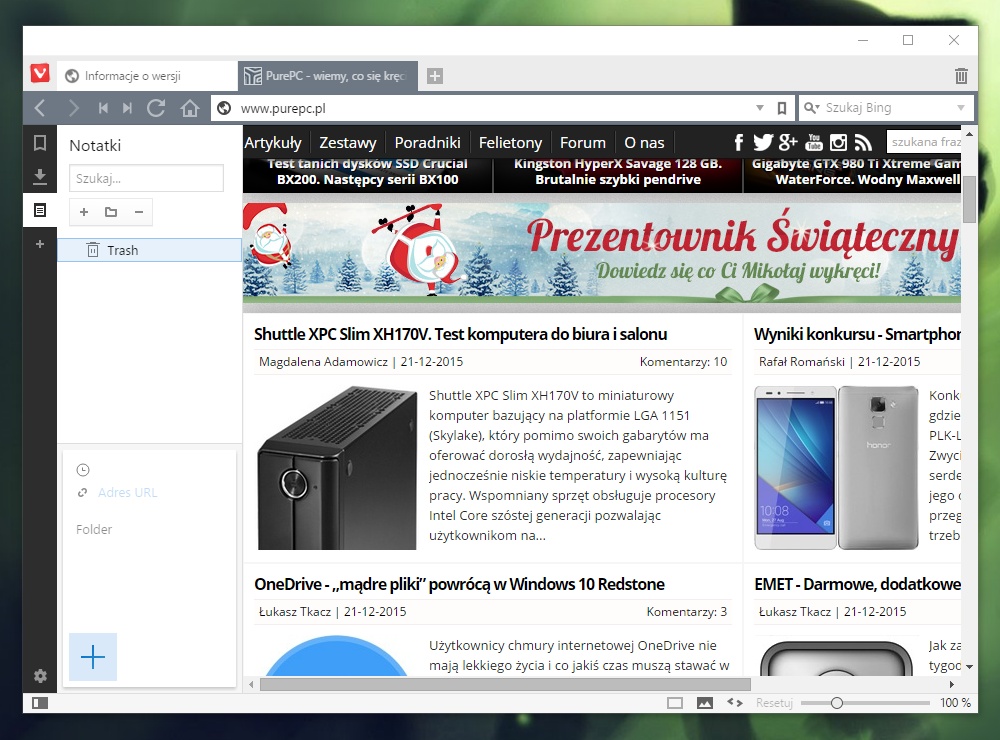The height and width of the screenshot is (740, 1000).
Task: Click the Resetuj zoom button
Action: (x=774, y=703)
